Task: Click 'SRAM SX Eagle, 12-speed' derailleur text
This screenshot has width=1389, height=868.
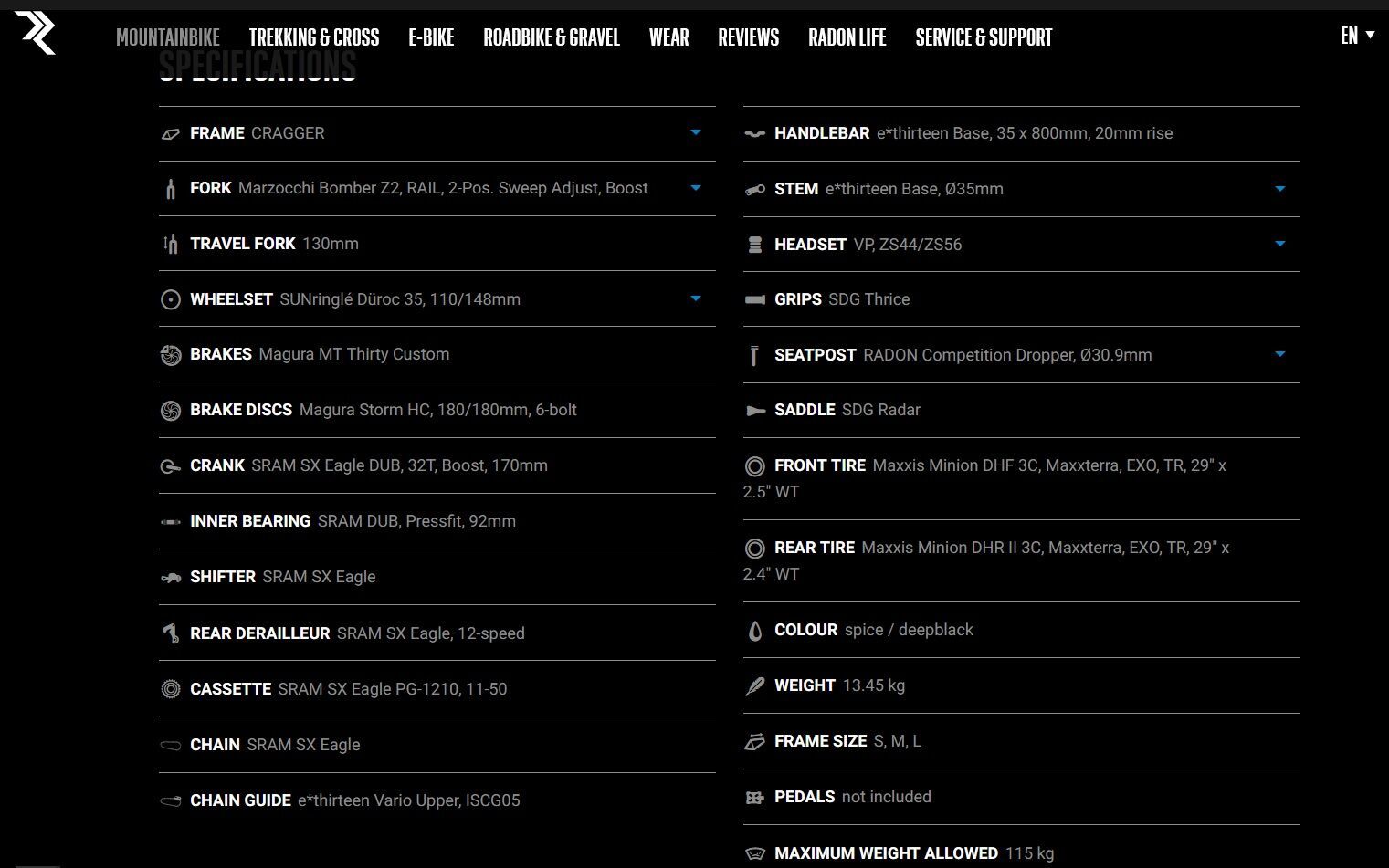Action: coord(431,633)
